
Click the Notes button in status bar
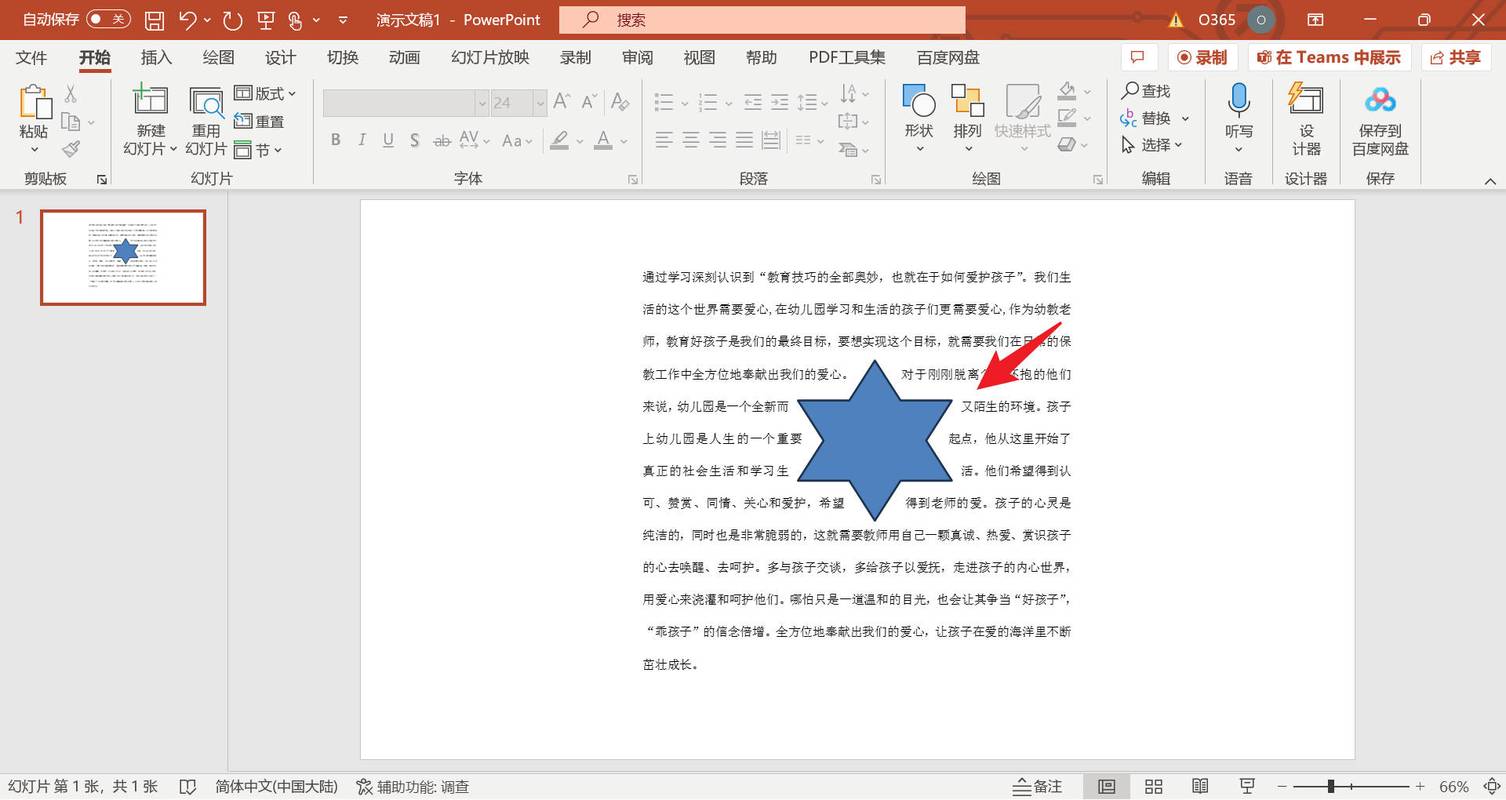pyautogui.click(x=1038, y=787)
